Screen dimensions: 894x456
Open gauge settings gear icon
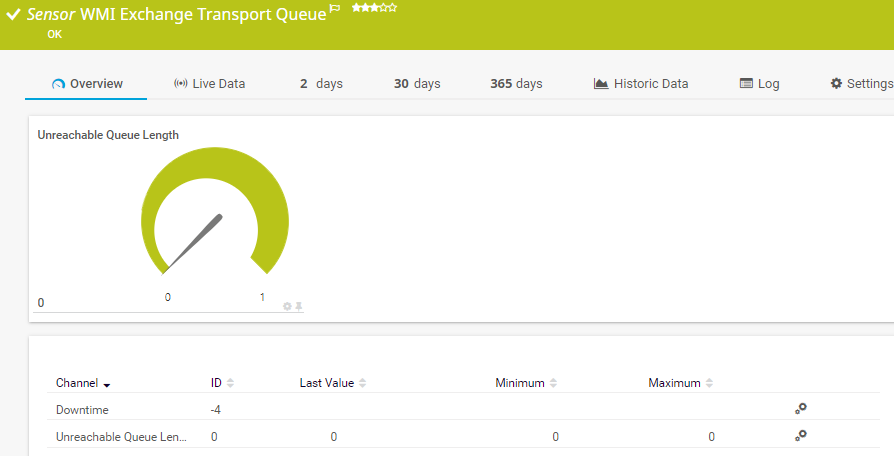(287, 306)
